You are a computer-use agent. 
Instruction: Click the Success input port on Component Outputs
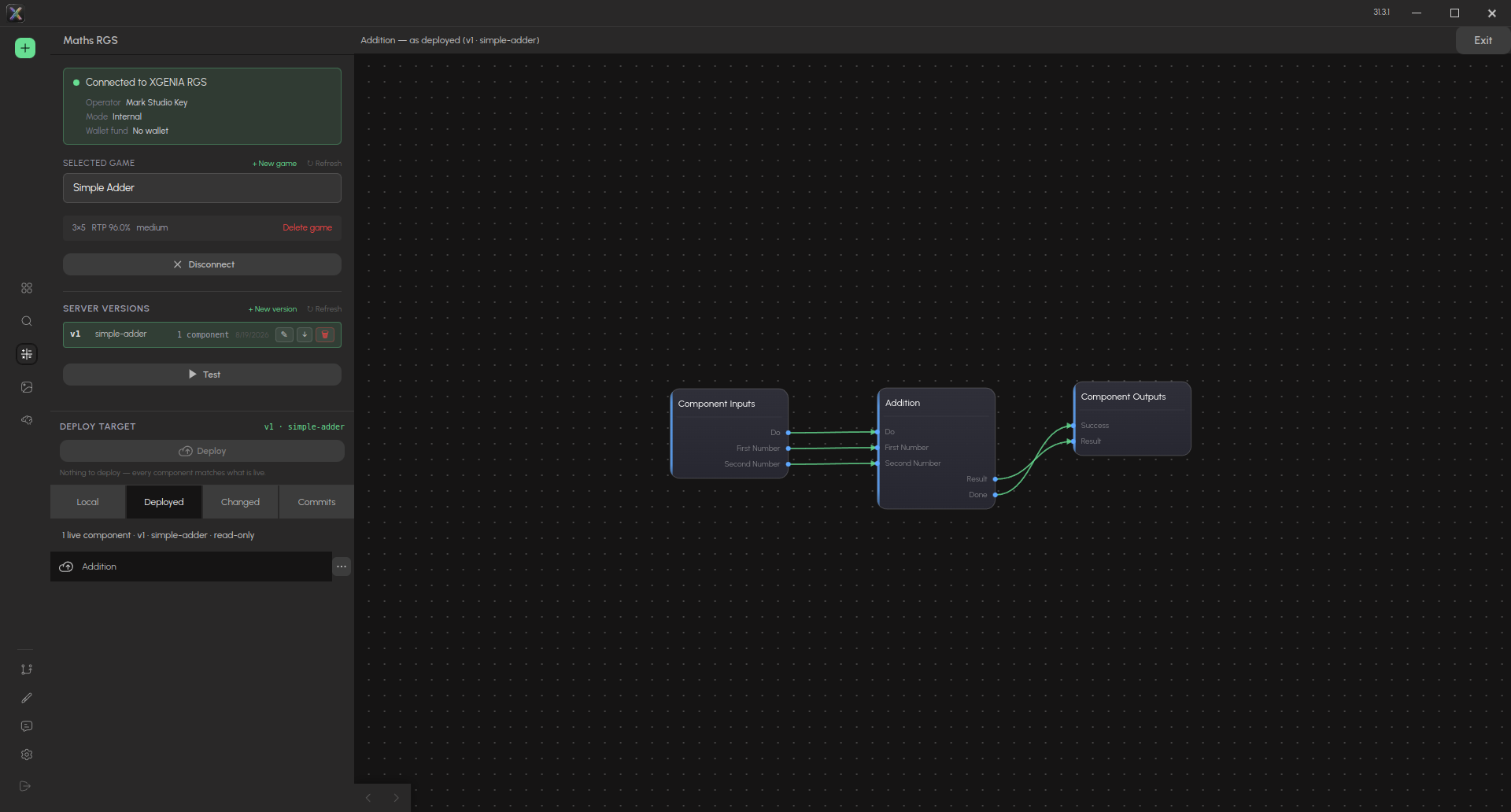1073,426
